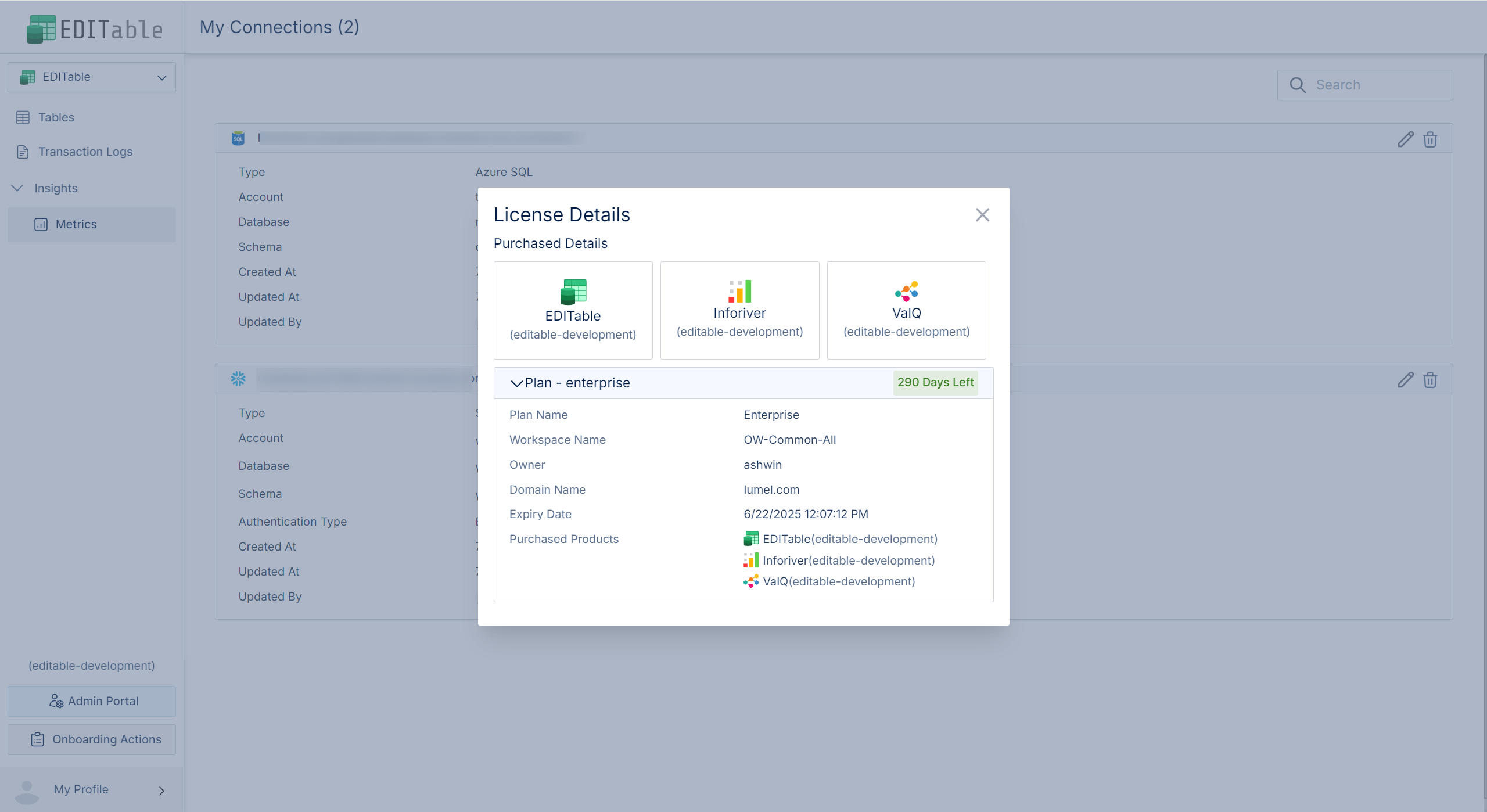The width and height of the screenshot is (1487, 812).
Task: Click the Snowflake connection logo icon
Action: tap(238, 379)
